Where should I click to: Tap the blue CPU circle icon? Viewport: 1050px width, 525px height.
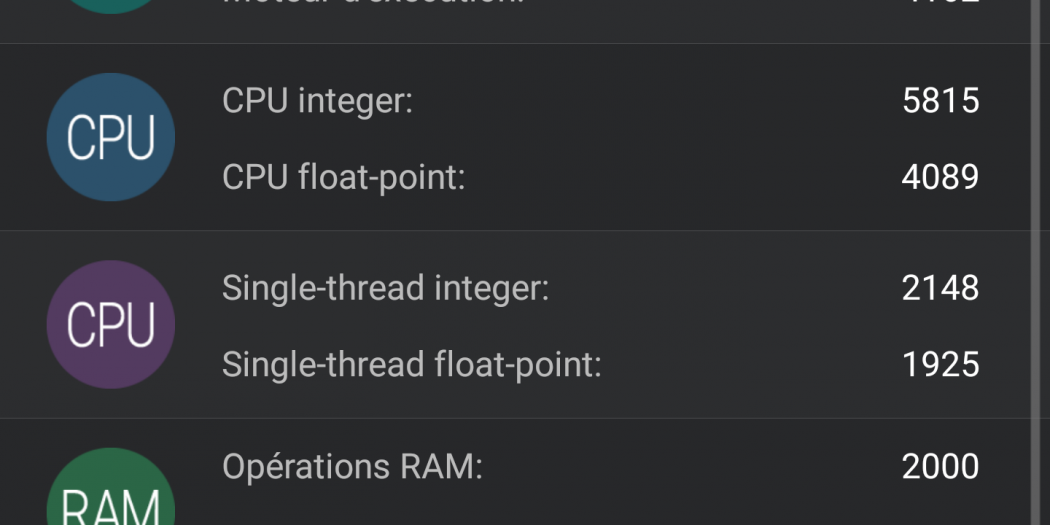pos(111,137)
